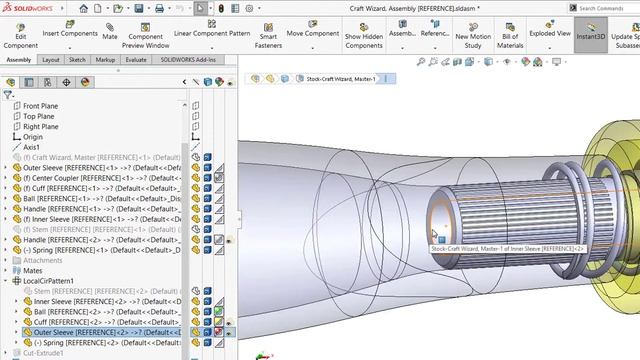640x360 pixels.
Task: Toggle hide/show for Spring <1>
Action: 196,250
